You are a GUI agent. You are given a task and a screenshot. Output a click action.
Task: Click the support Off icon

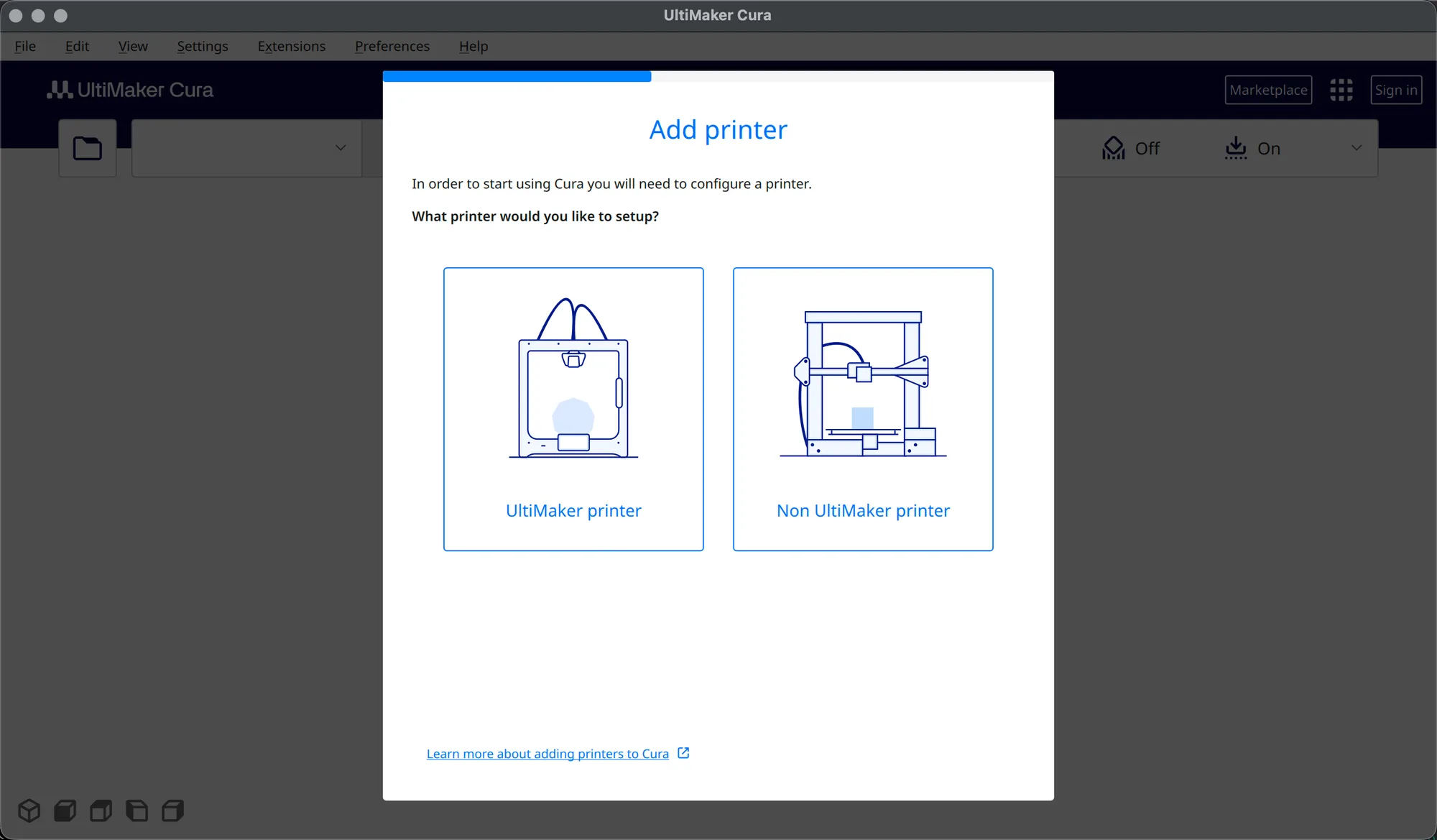(x=1113, y=148)
